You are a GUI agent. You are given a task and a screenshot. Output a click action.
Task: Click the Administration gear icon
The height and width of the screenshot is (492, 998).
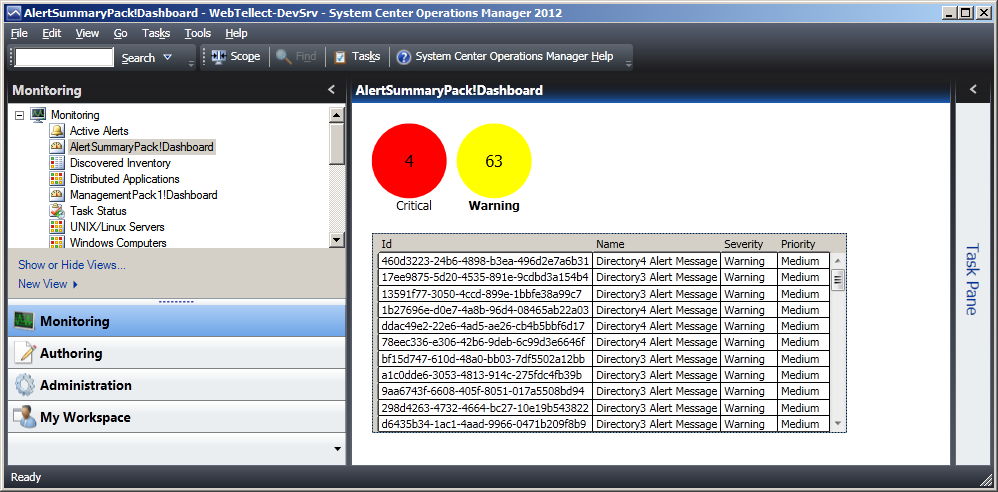point(24,385)
